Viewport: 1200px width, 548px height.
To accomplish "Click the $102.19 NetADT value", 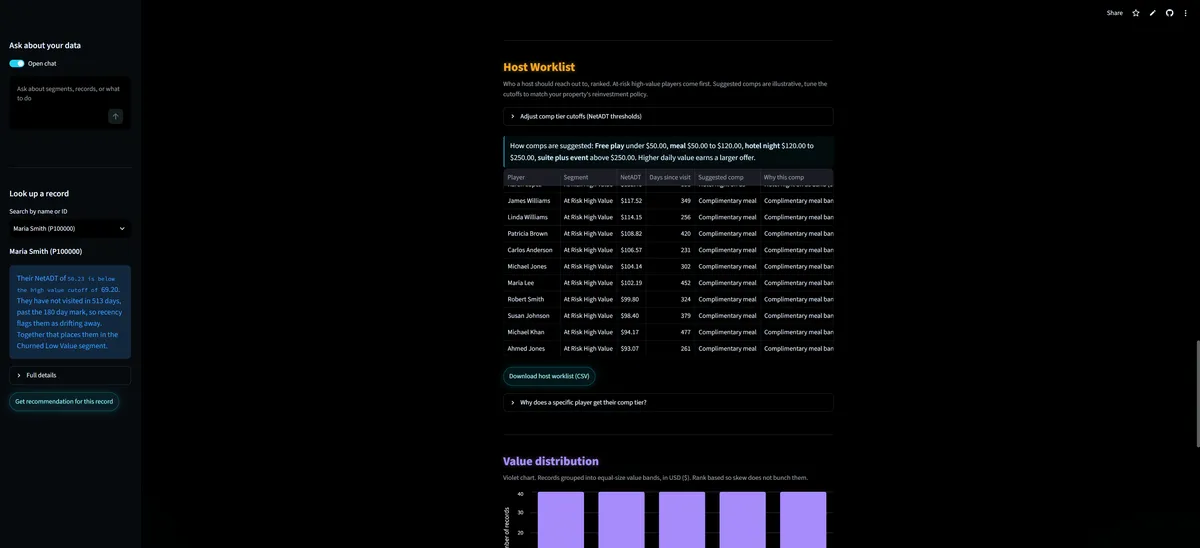I will coord(631,283).
